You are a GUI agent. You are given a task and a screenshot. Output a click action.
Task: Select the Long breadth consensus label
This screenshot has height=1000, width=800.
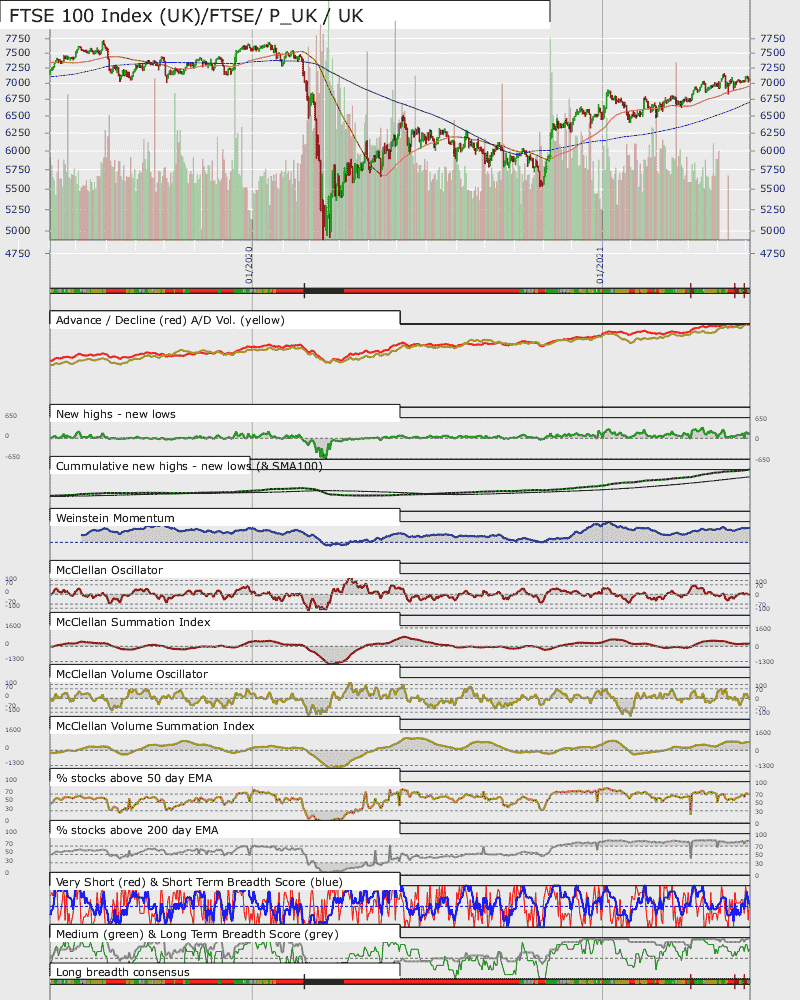(x=122, y=972)
